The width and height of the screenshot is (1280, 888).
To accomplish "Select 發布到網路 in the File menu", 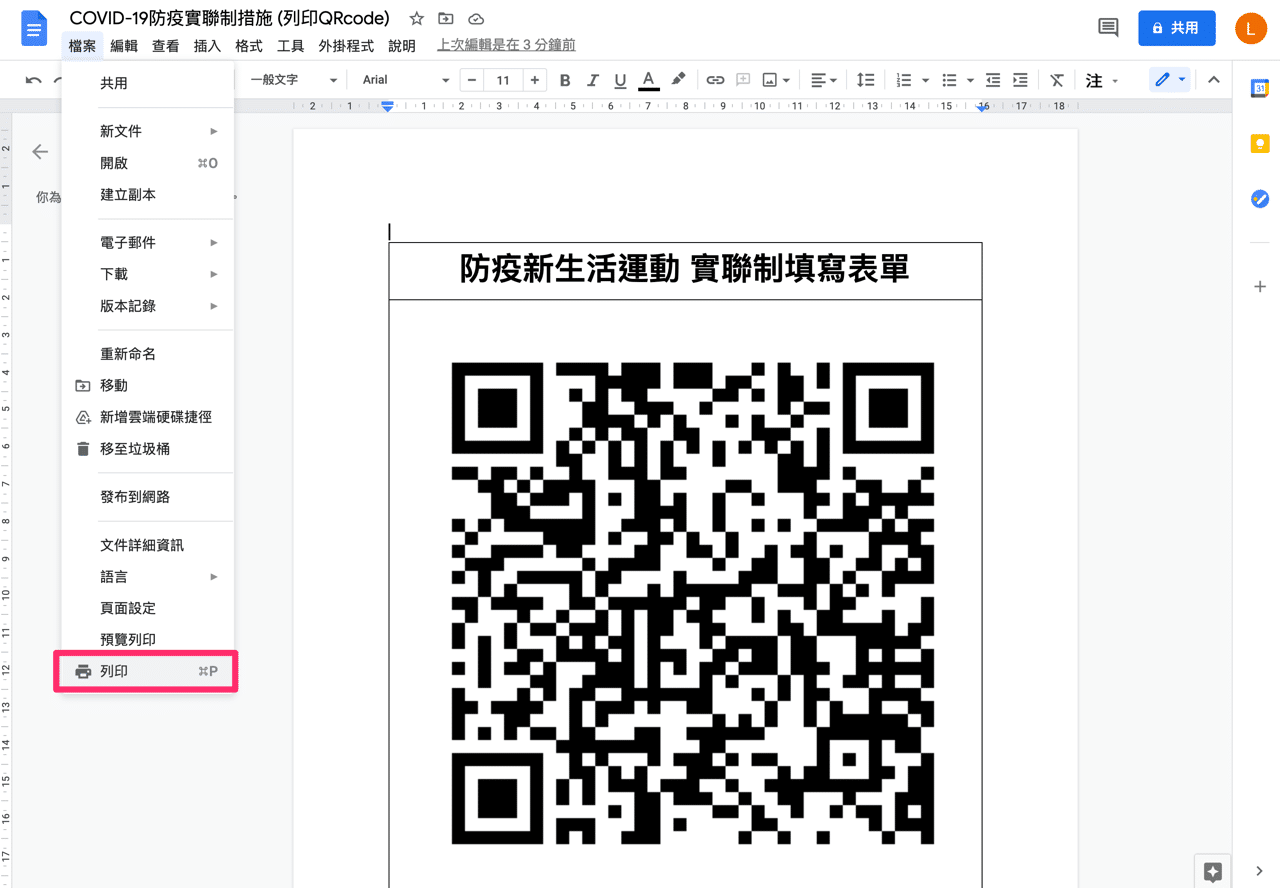I will click(x=147, y=497).
